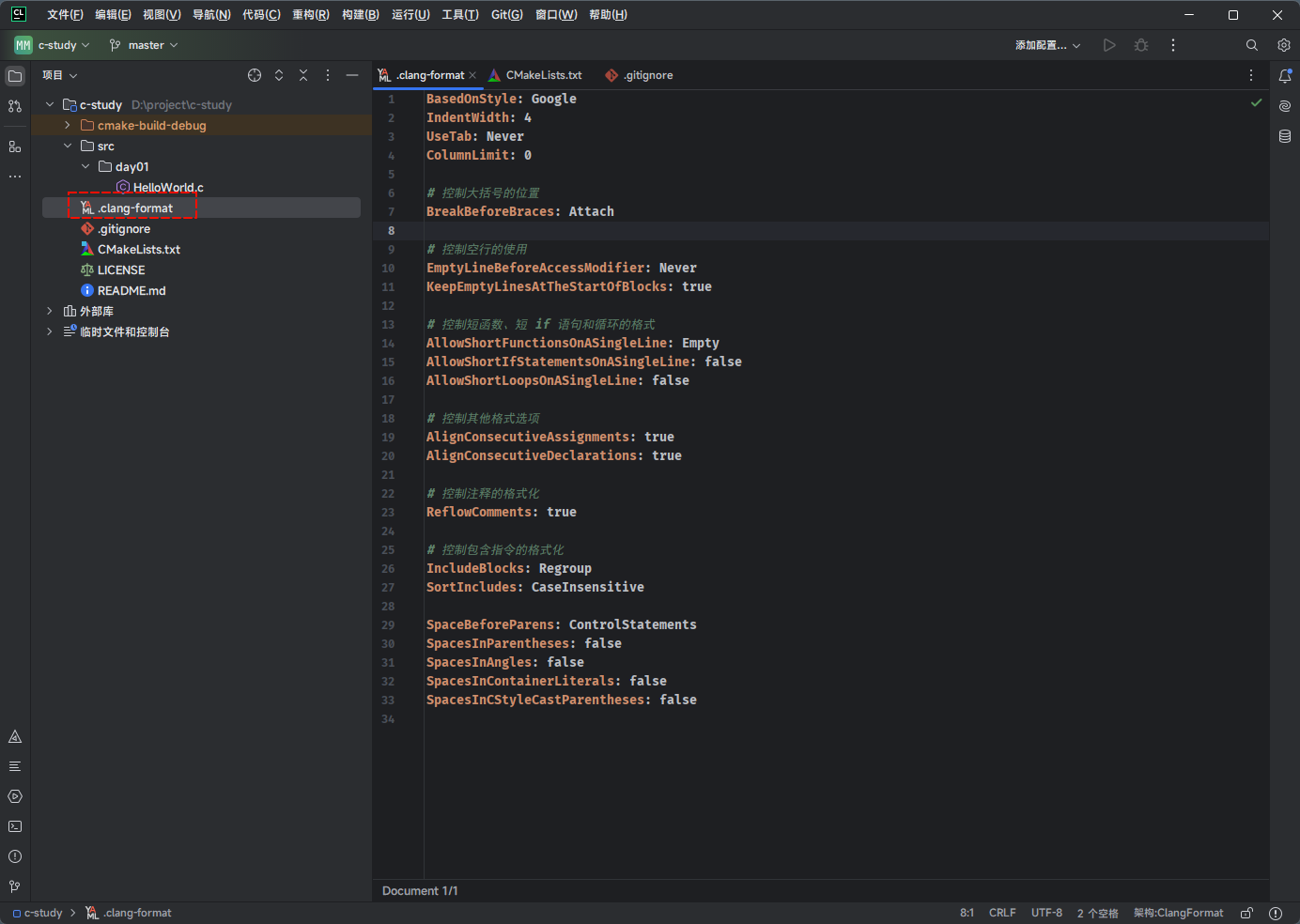The width and height of the screenshot is (1300, 924).
Task: Click the Search Everywhere magnifier icon
Action: pyautogui.click(x=1252, y=45)
